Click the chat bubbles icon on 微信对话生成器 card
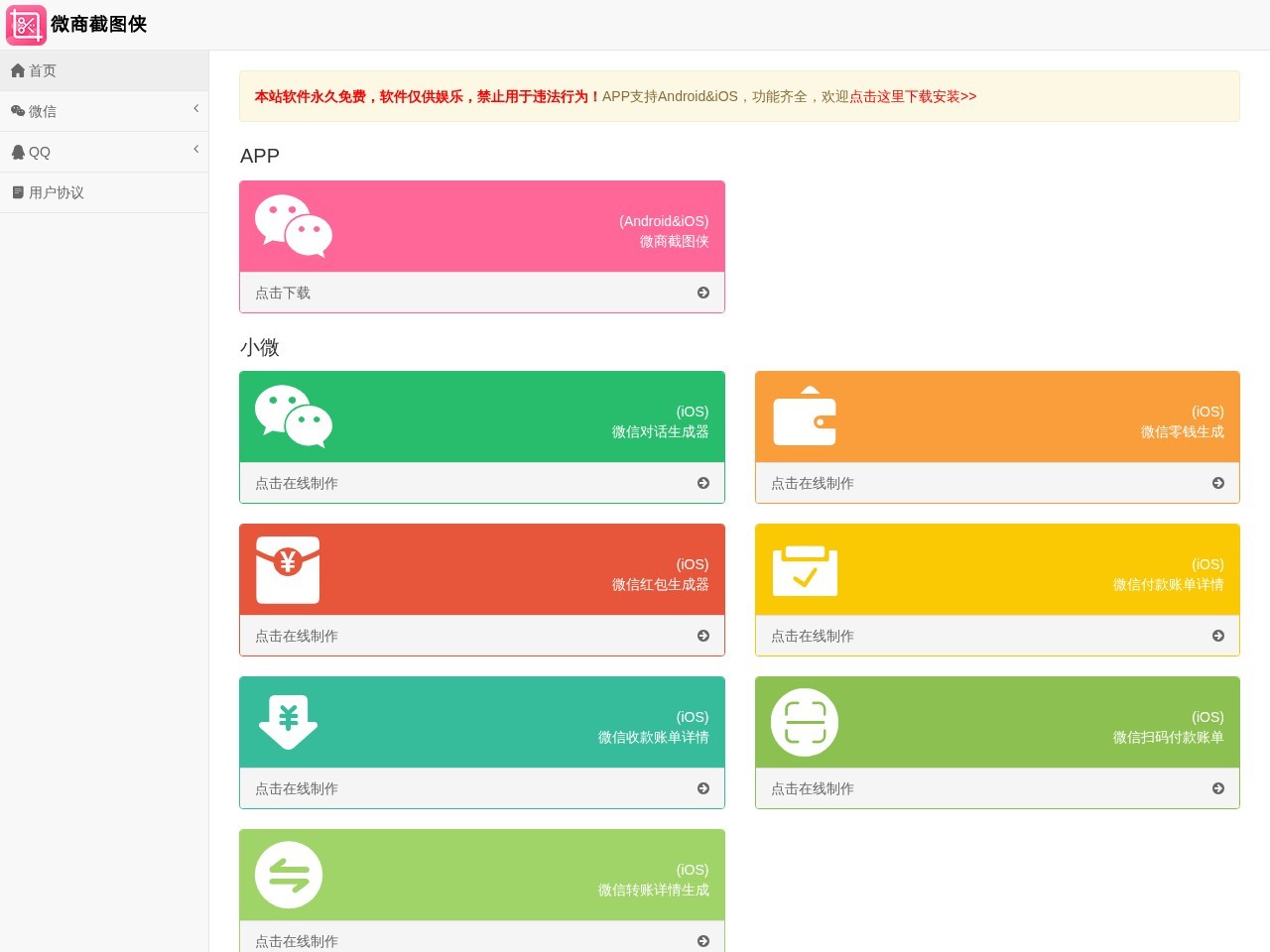Image resolution: width=1270 pixels, height=952 pixels. pyautogui.click(x=294, y=416)
